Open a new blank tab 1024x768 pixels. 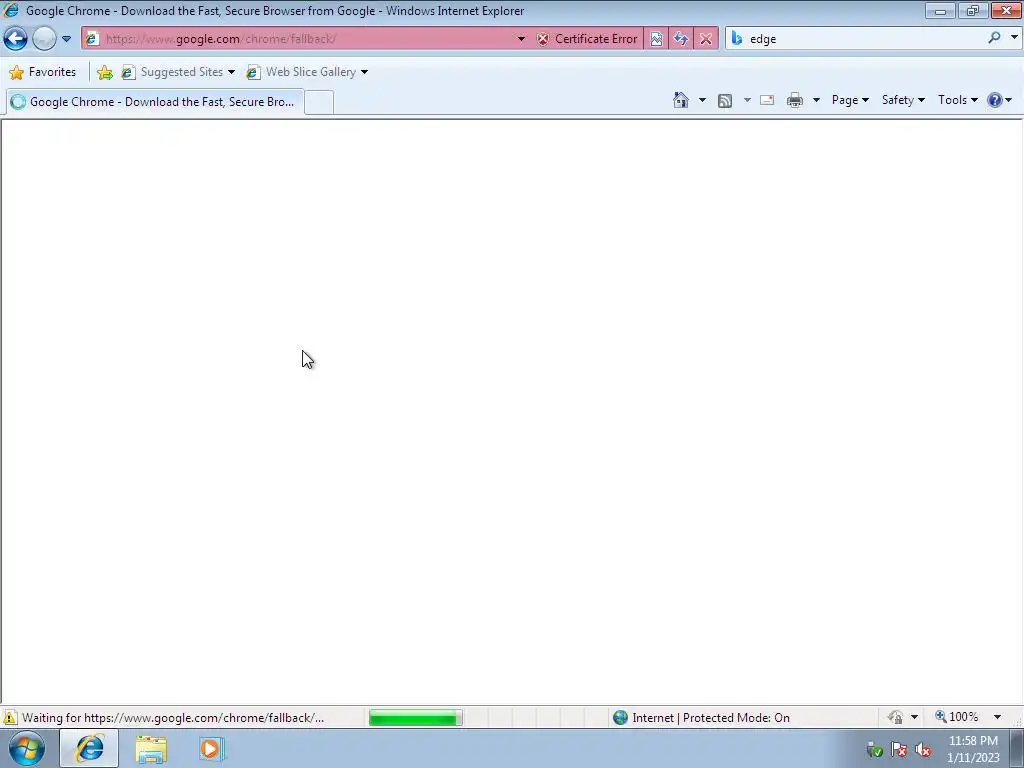[319, 102]
